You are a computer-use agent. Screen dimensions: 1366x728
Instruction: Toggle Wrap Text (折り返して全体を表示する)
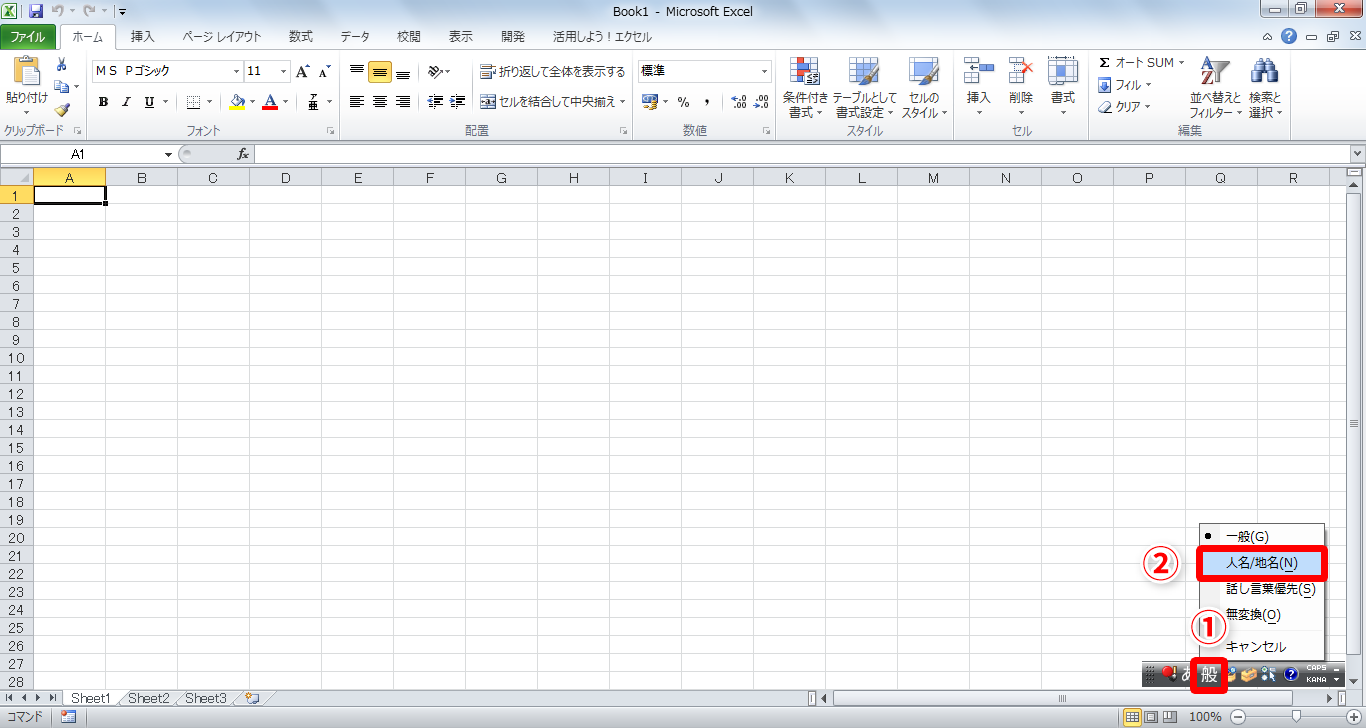(x=552, y=71)
